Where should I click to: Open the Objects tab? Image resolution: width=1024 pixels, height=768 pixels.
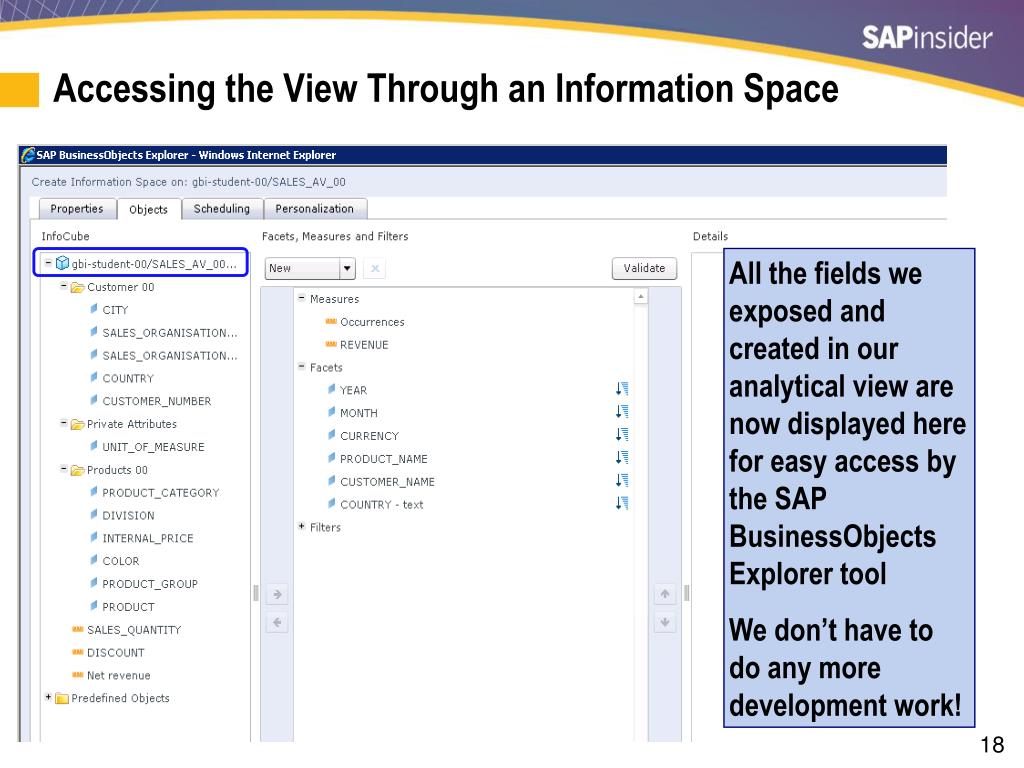pos(148,210)
